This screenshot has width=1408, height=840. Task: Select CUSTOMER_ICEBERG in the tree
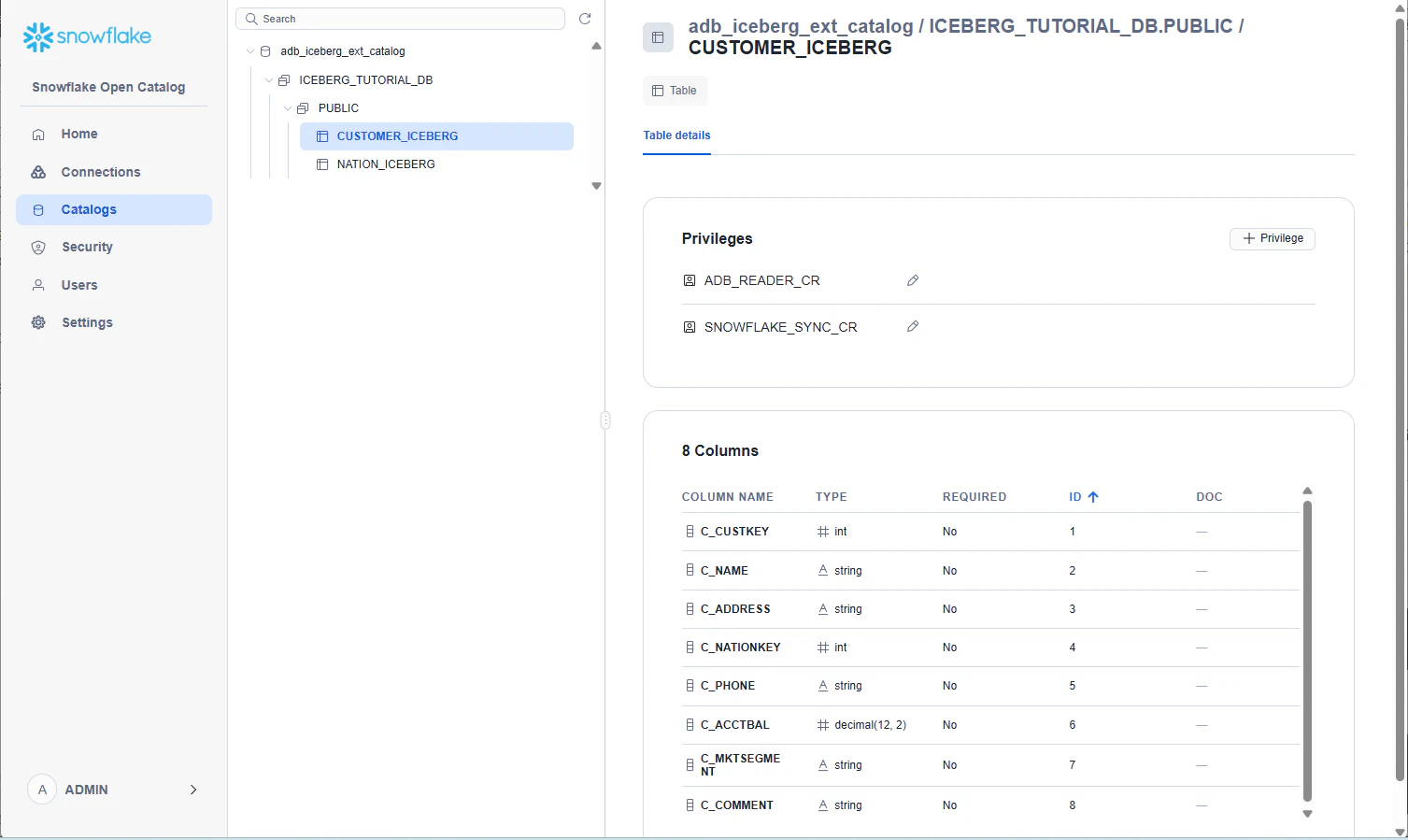click(436, 136)
